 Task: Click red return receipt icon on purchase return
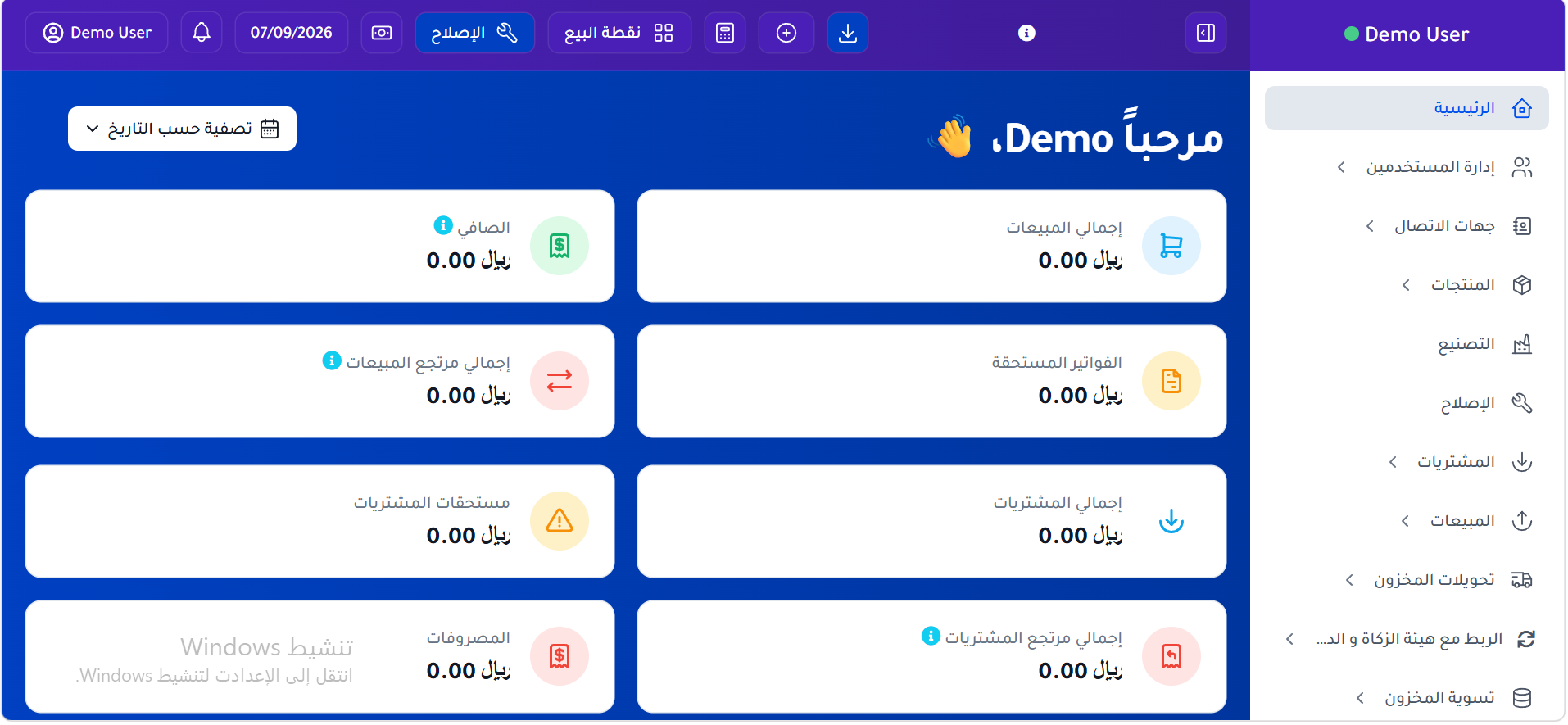tap(1171, 656)
